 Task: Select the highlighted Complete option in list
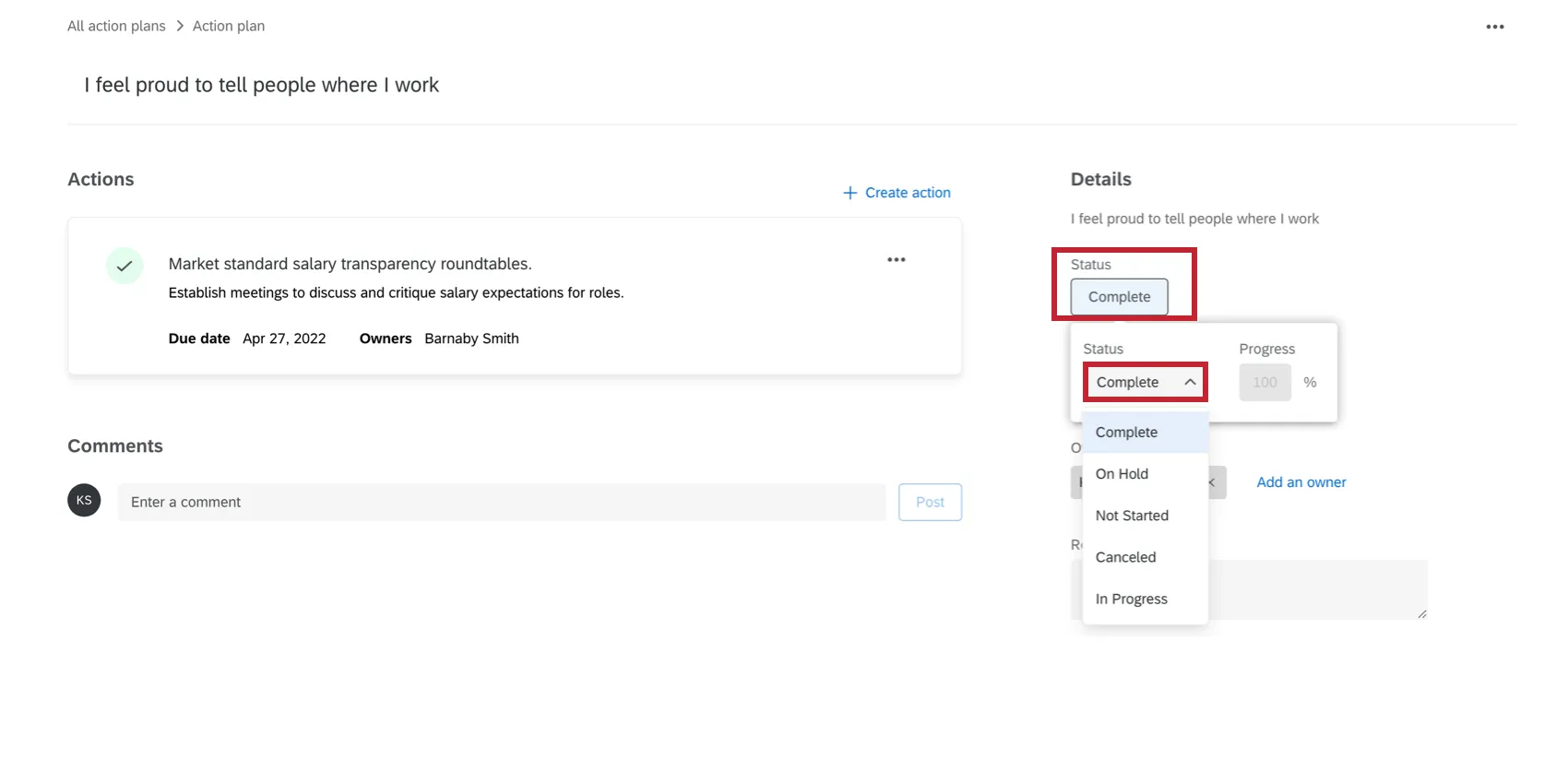click(1126, 433)
